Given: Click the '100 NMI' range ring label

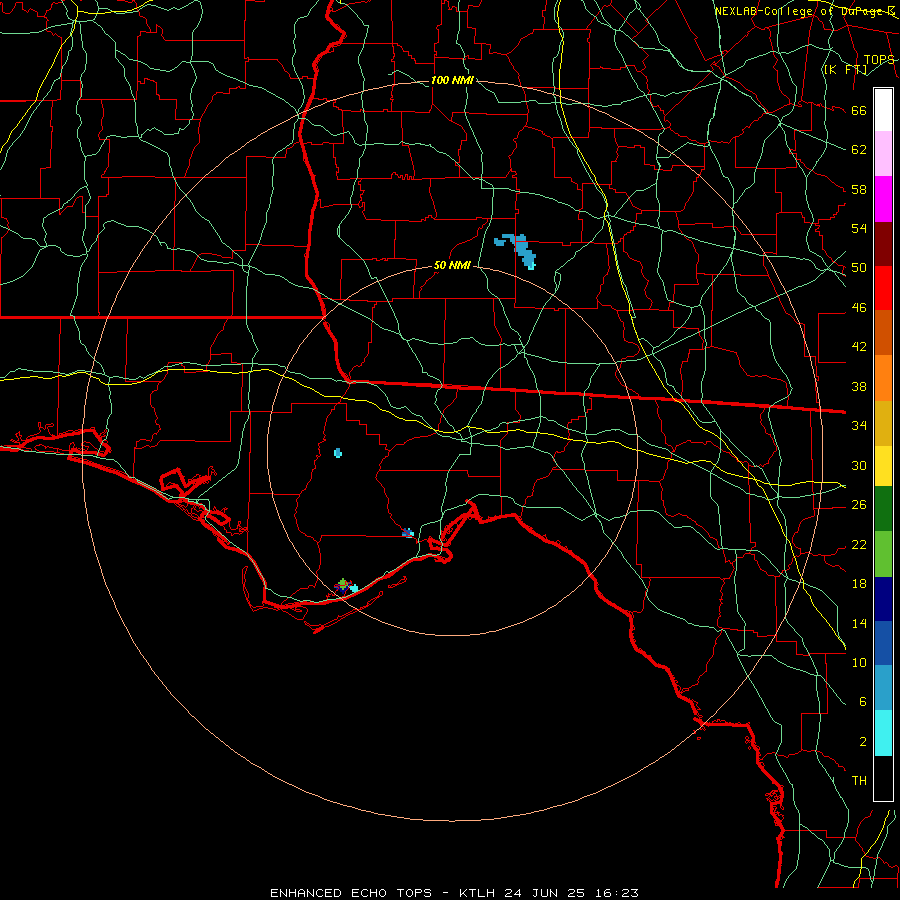Looking at the screenshot, I should 452,80.
